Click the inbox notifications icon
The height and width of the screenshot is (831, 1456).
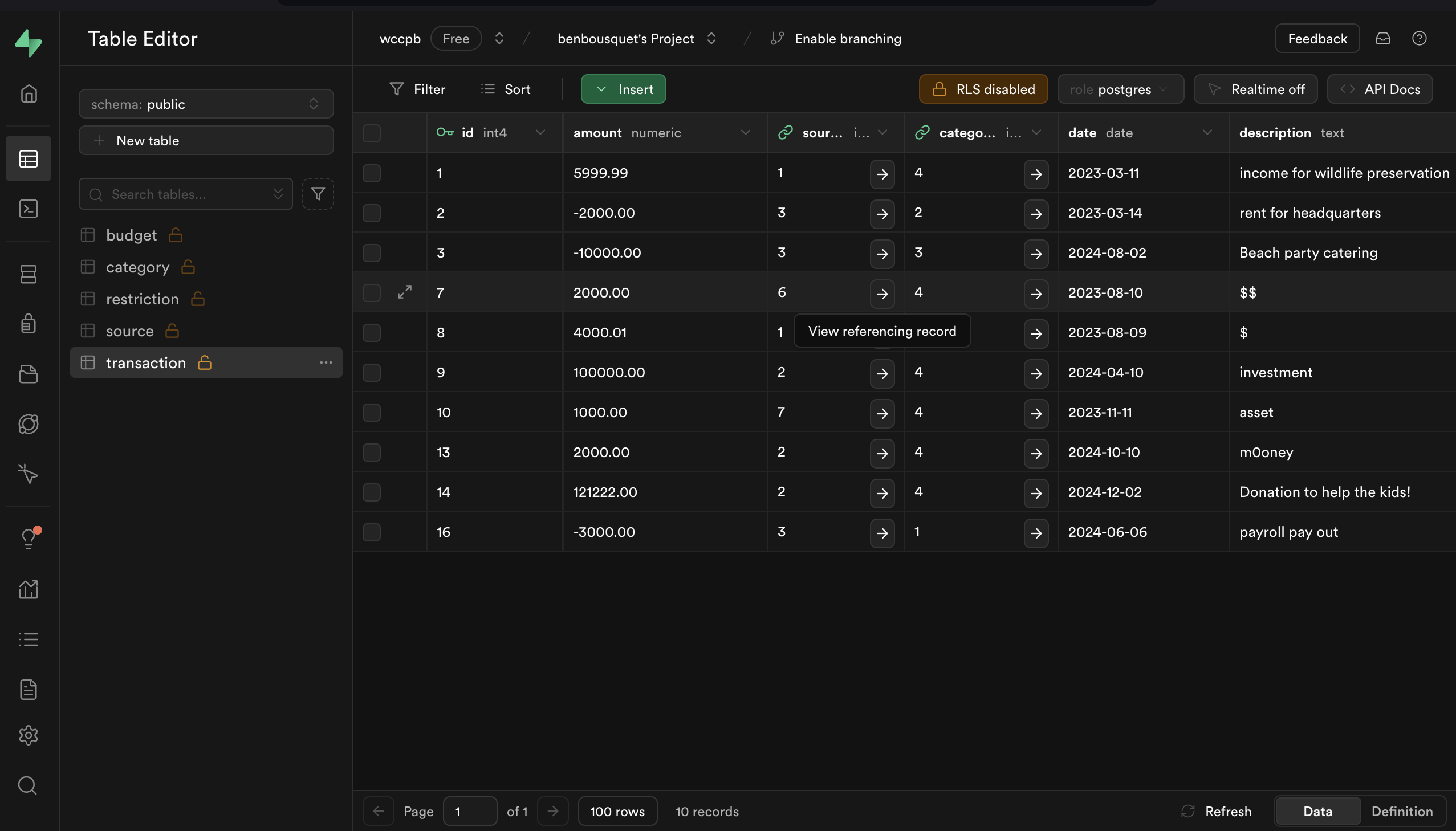(x=1382, y=39)
